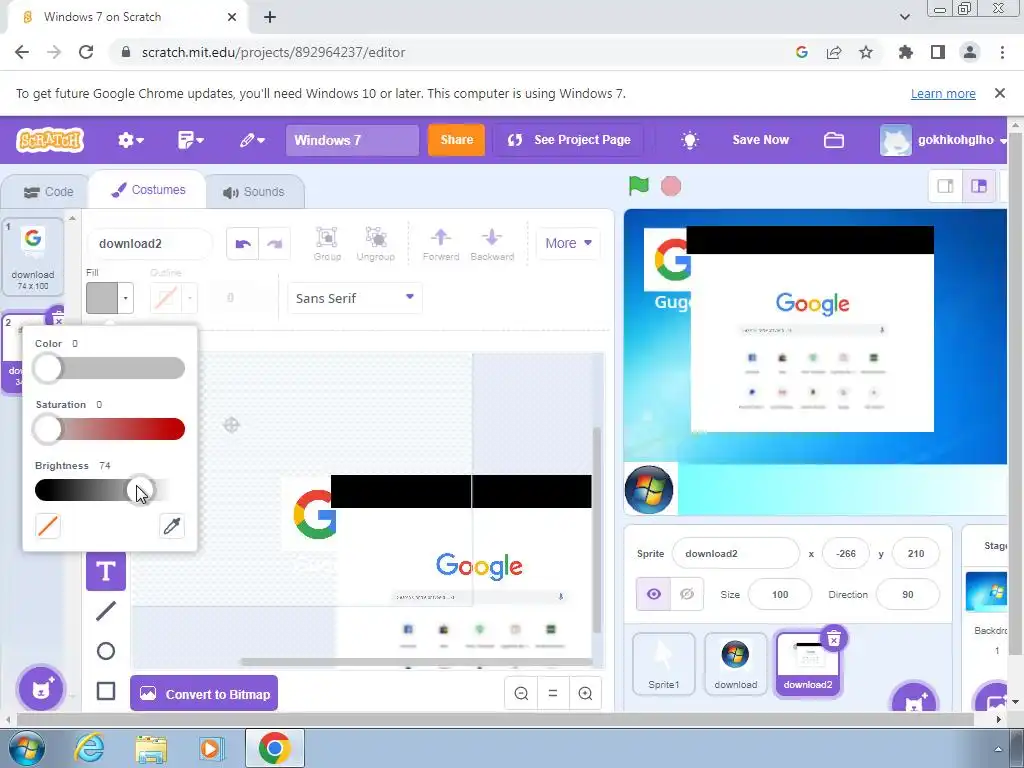Image resolution: width=1024 pixels, height=768 pixels.
Task: Open a new browser tab
Action: pos(270,17)
